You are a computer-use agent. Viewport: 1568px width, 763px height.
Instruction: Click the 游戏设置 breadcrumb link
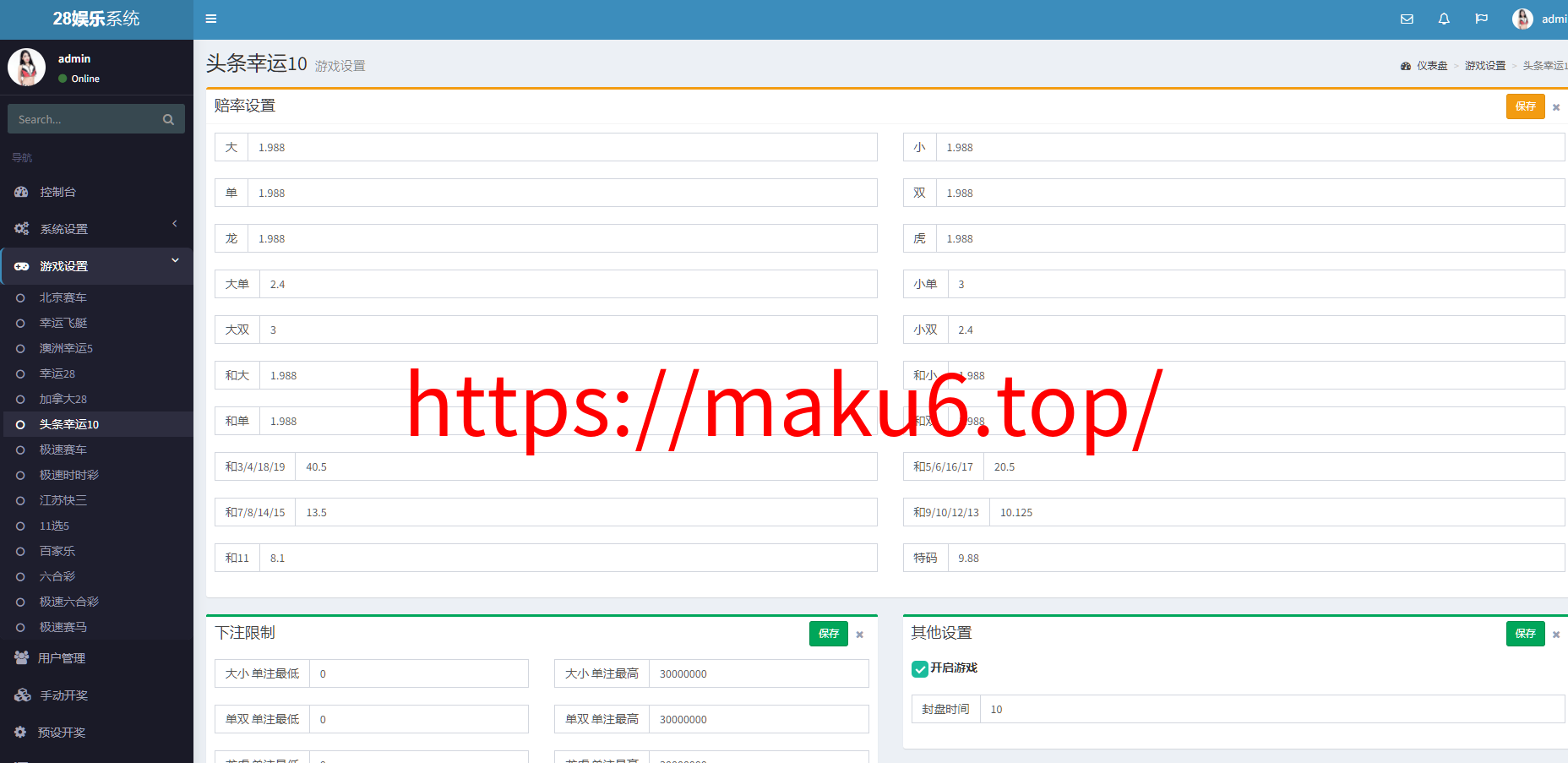click(x=1485, y=66)
